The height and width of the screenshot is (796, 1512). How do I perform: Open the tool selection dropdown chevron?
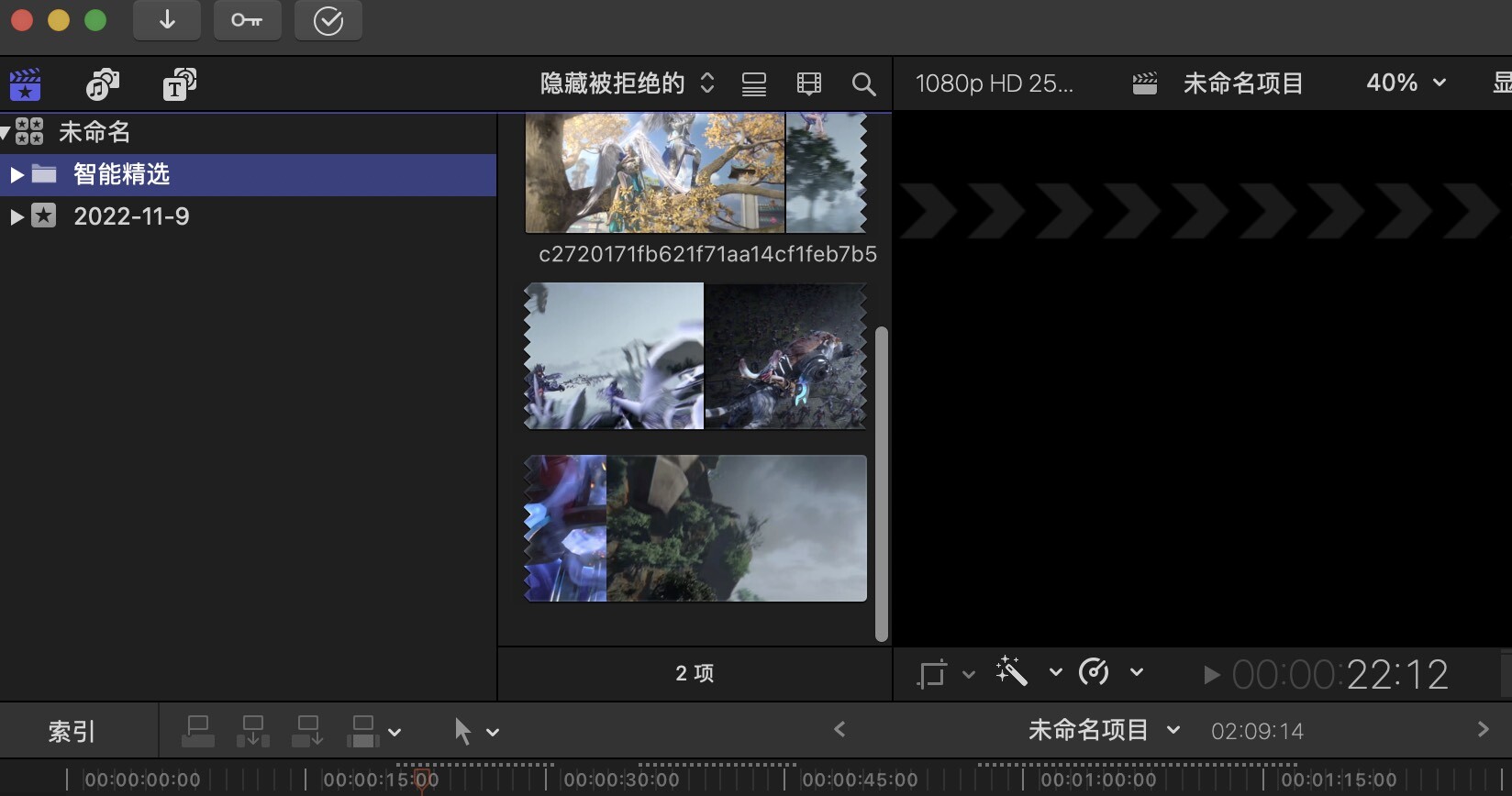point(493,733)
